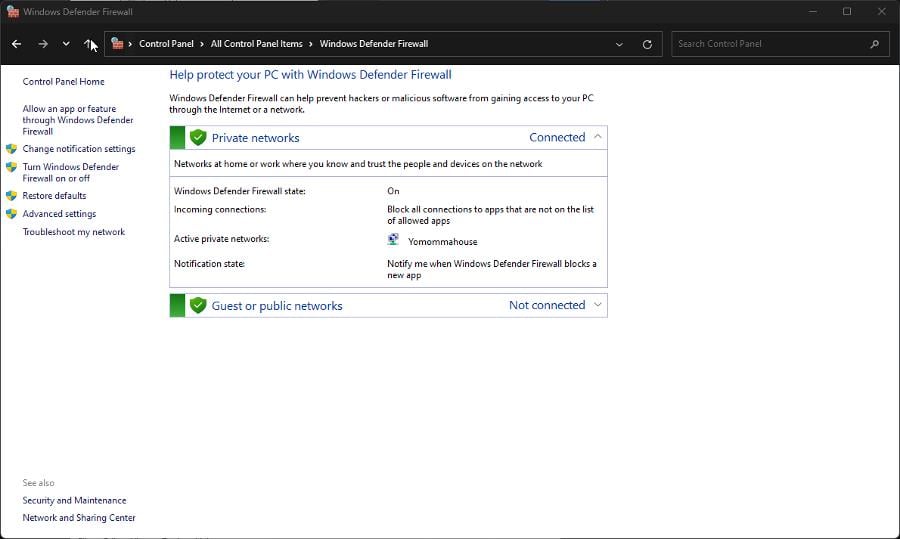
Task: Open Allow an app or feature link
Action: pyautogui.click(x=77, y=120)
